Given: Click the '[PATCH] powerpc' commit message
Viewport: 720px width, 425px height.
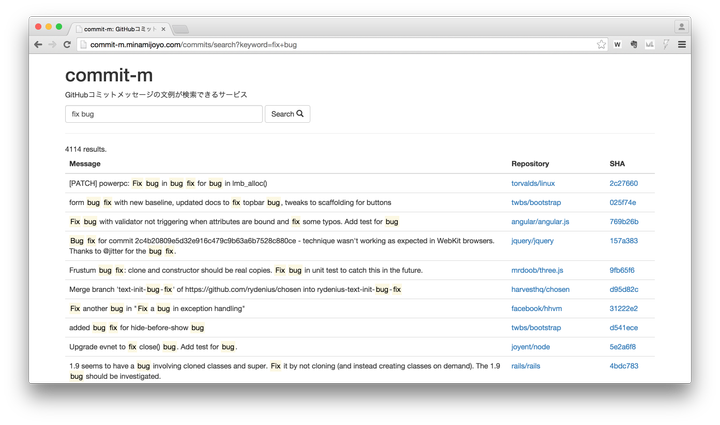Looking at the screenshot, I should pos(168,183).
